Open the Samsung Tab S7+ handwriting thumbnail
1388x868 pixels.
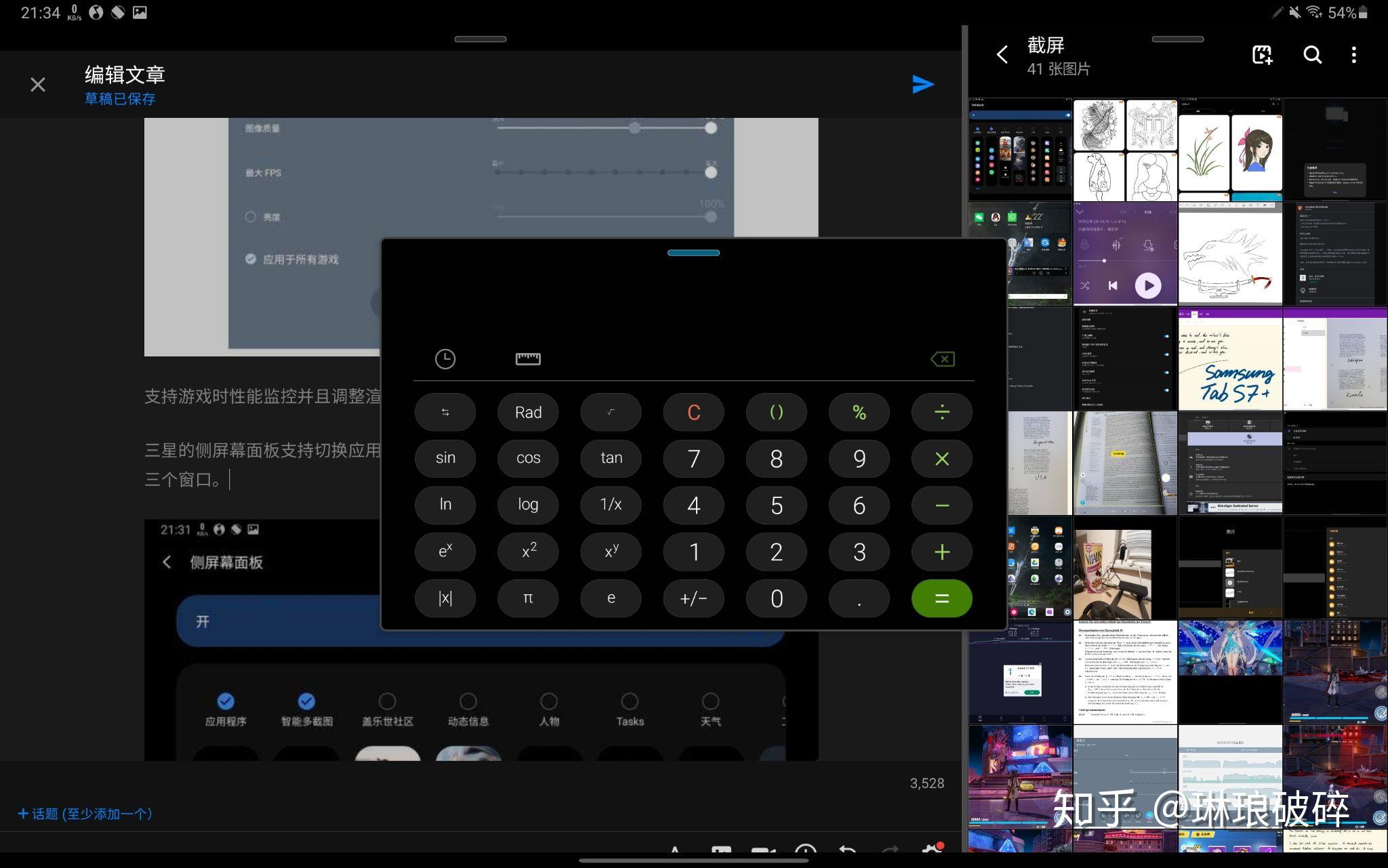[x=1229, y=359]
